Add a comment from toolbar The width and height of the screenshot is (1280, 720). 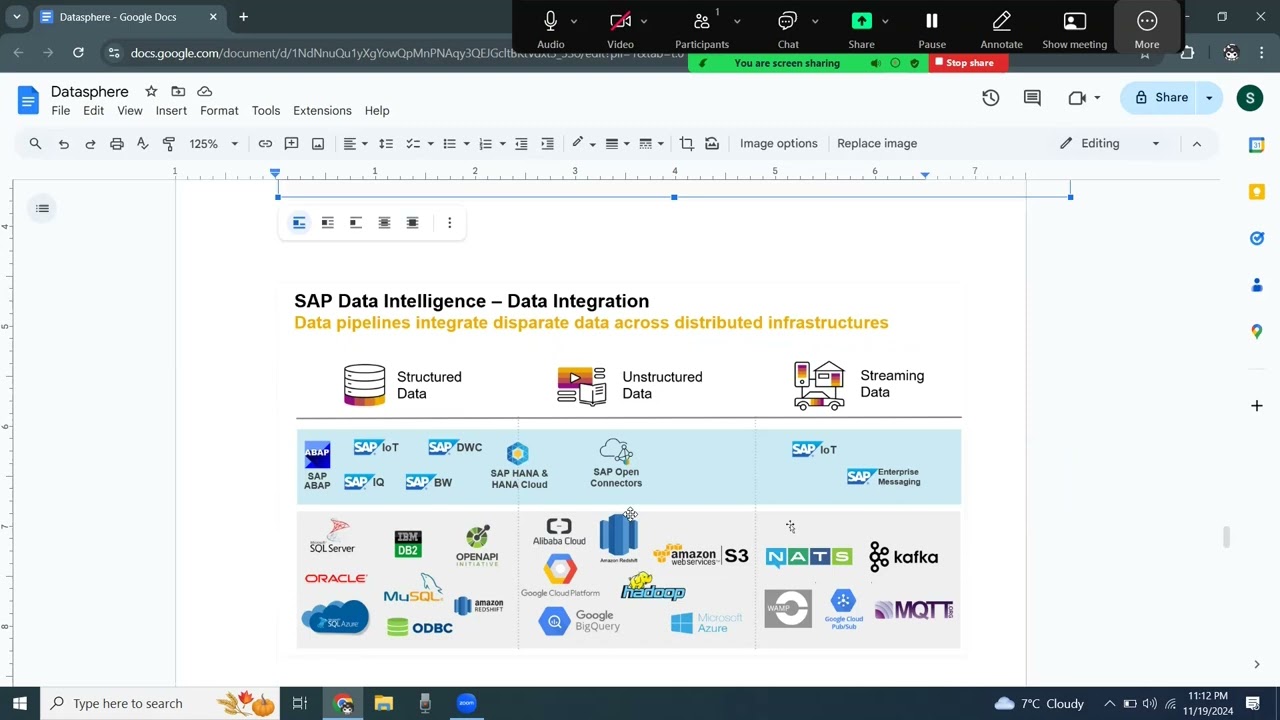point(292,144)
